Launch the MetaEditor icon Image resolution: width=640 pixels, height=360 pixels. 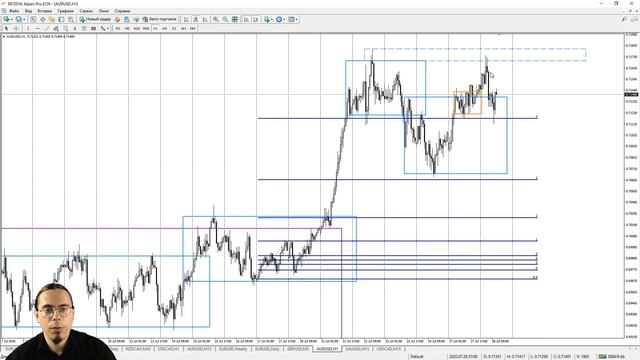[117, 19]
